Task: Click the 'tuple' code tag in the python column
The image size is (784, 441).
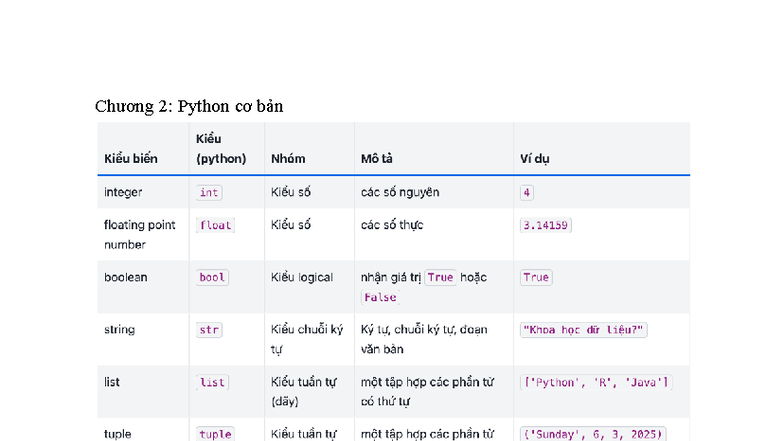Action: click(215, 434)
